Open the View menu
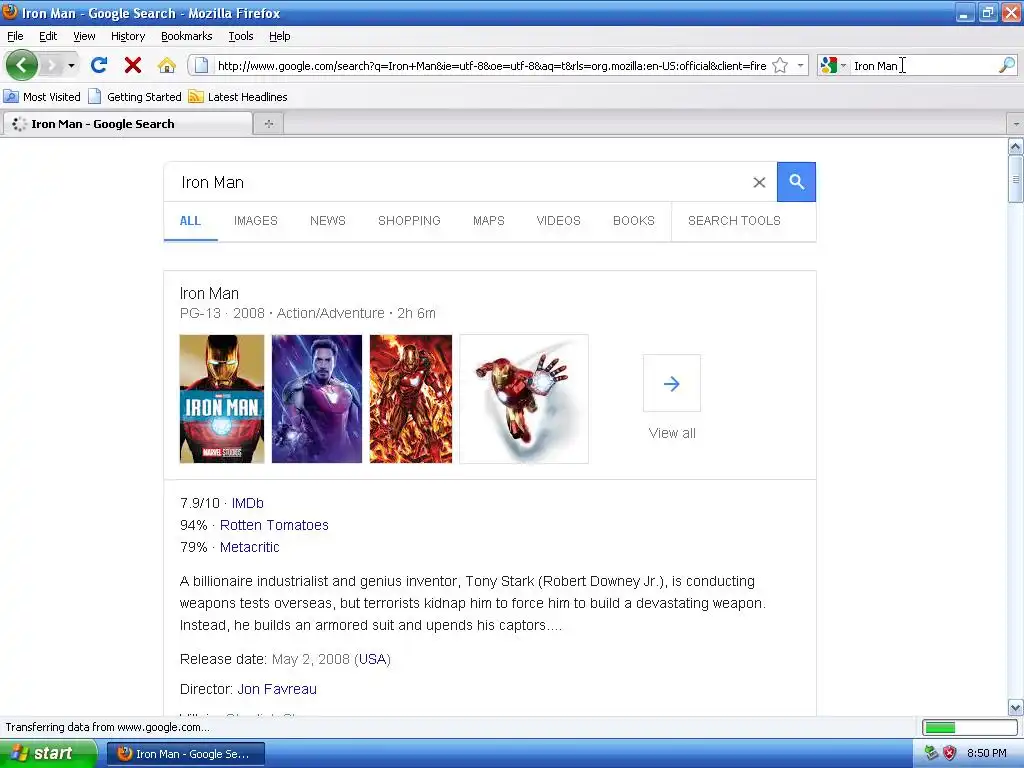This screenshot has width=1024, height=768. 84,36
